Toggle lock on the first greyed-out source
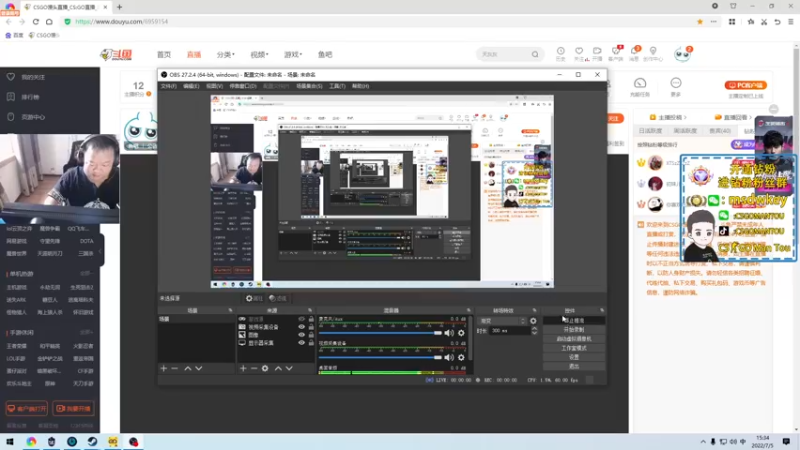 click(x=311, y=319)
